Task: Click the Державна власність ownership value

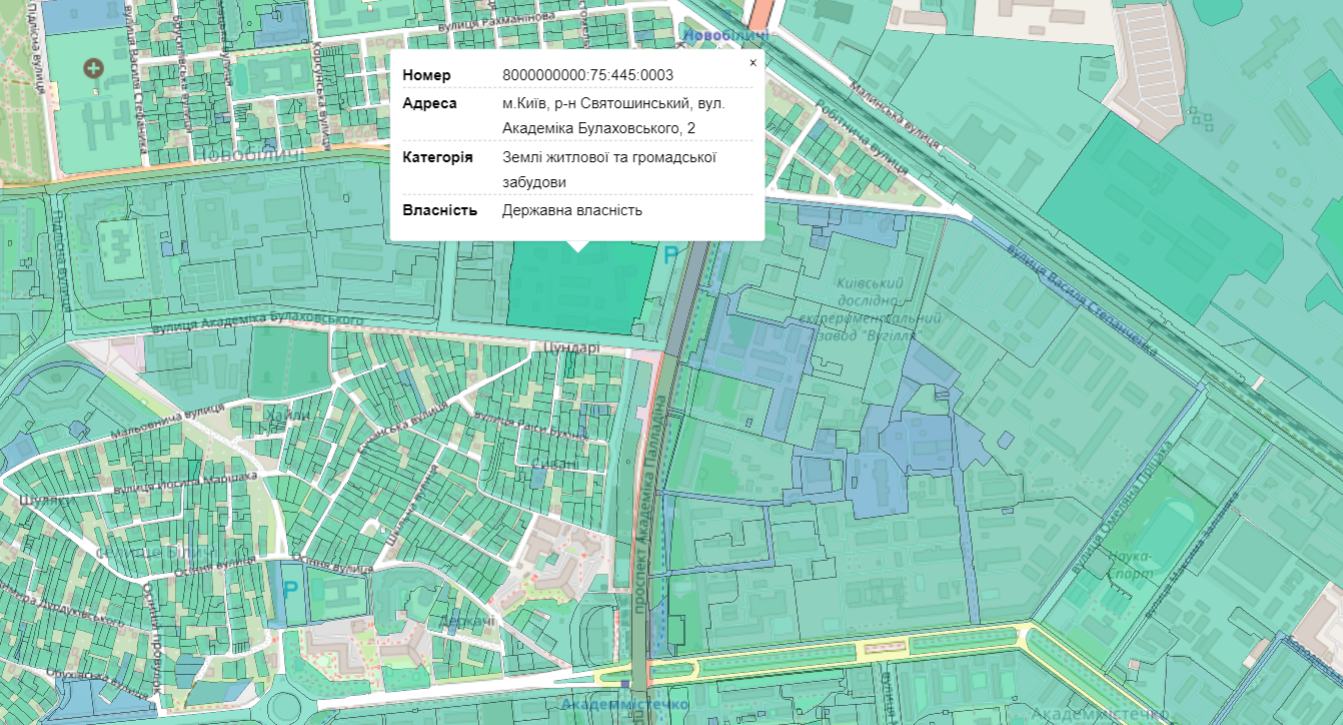Action: click(x=572, y=210)
